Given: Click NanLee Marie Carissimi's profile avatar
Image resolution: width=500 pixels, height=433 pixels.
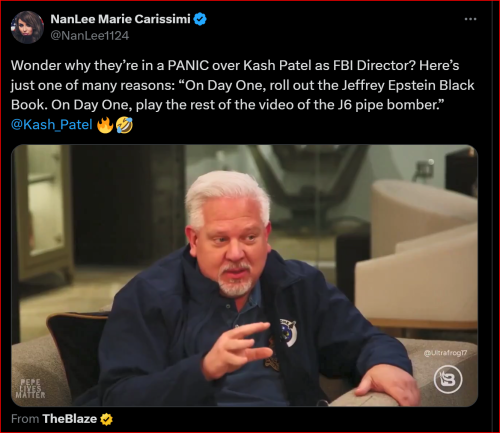Looking at the screenshot, I should (27, 27).
